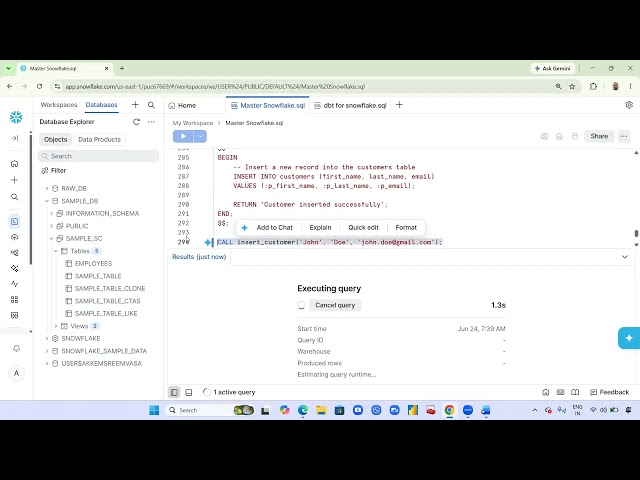Image resolution: width=640 pixels, height=480 pixels.
Task: Click the Snowflake logo icon
Action: point(16,117)
